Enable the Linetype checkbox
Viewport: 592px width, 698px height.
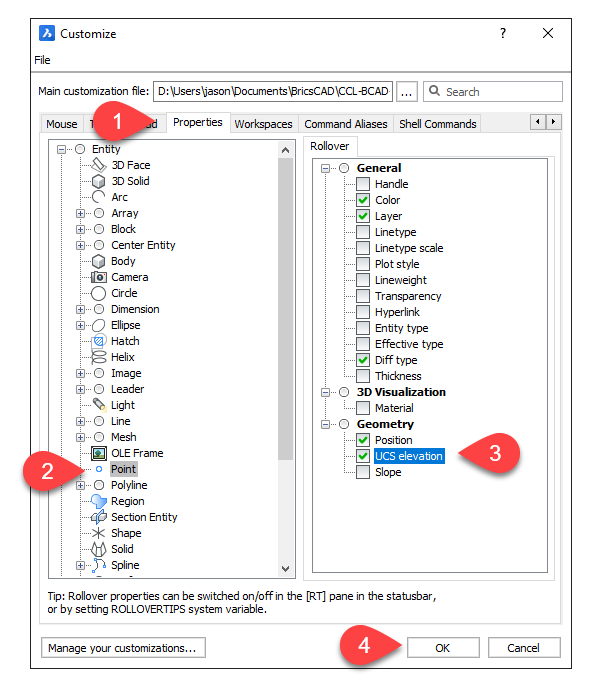point(363,232)
